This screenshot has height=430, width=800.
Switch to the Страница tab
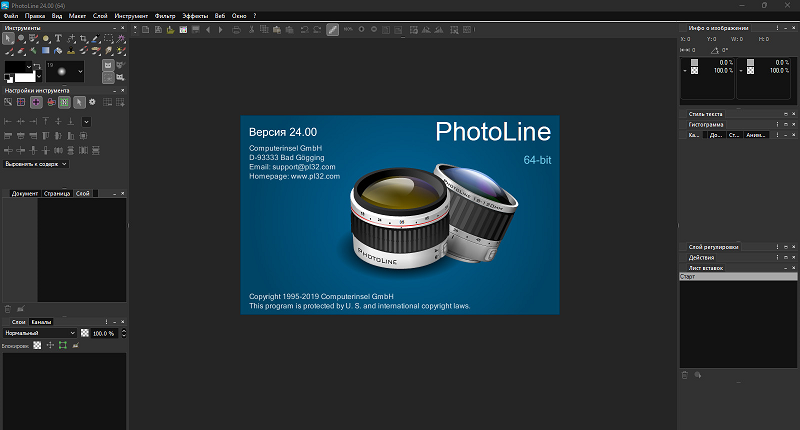pyautogui.click(x=57, y=193)
